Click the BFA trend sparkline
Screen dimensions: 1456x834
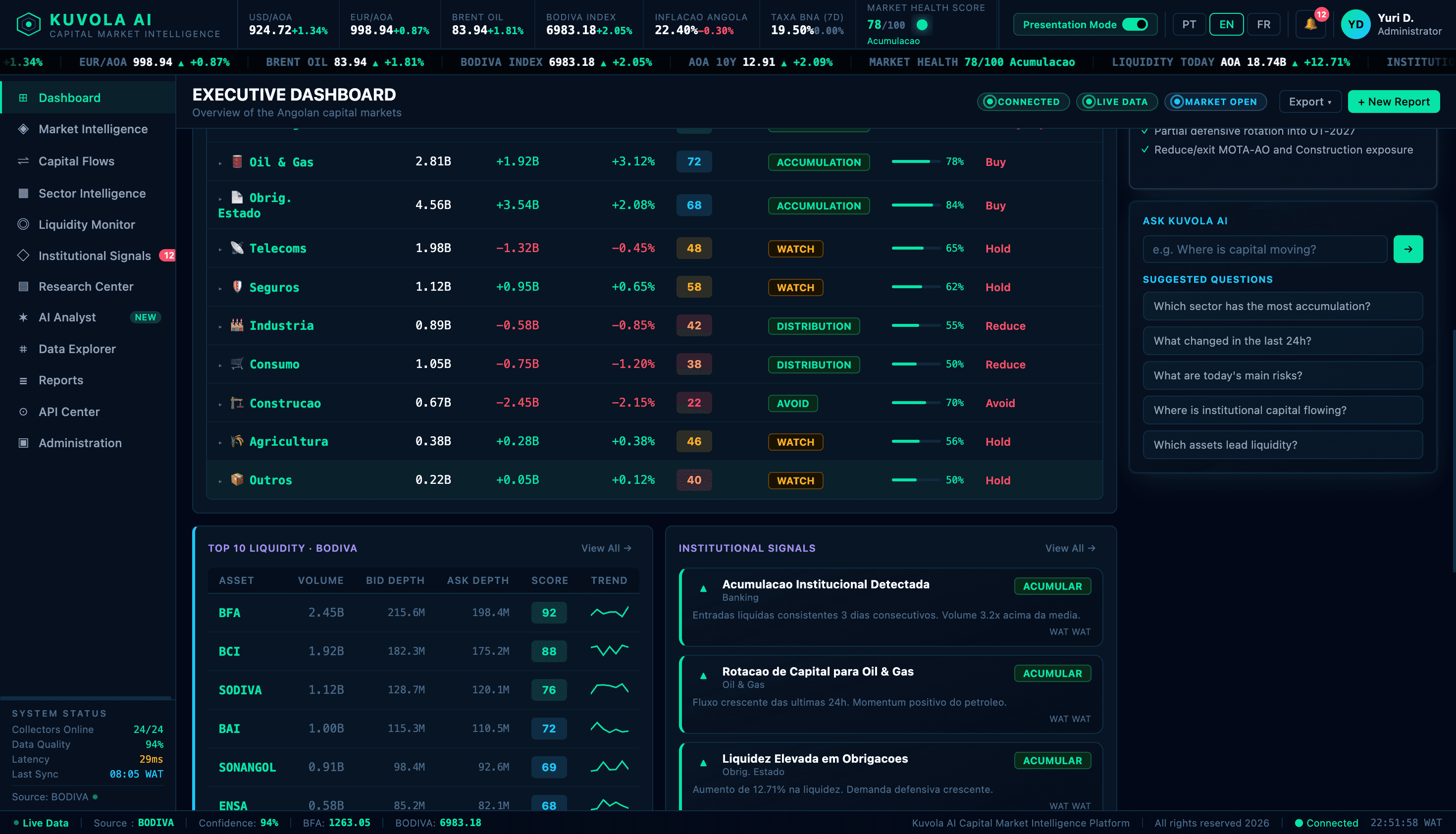pyautogui.click(x=610, y=612)
